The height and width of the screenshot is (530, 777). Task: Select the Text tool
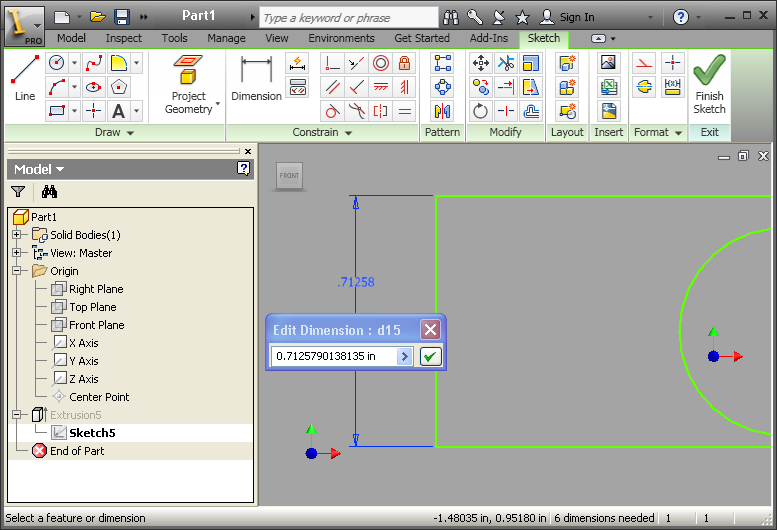click(119, 111)
